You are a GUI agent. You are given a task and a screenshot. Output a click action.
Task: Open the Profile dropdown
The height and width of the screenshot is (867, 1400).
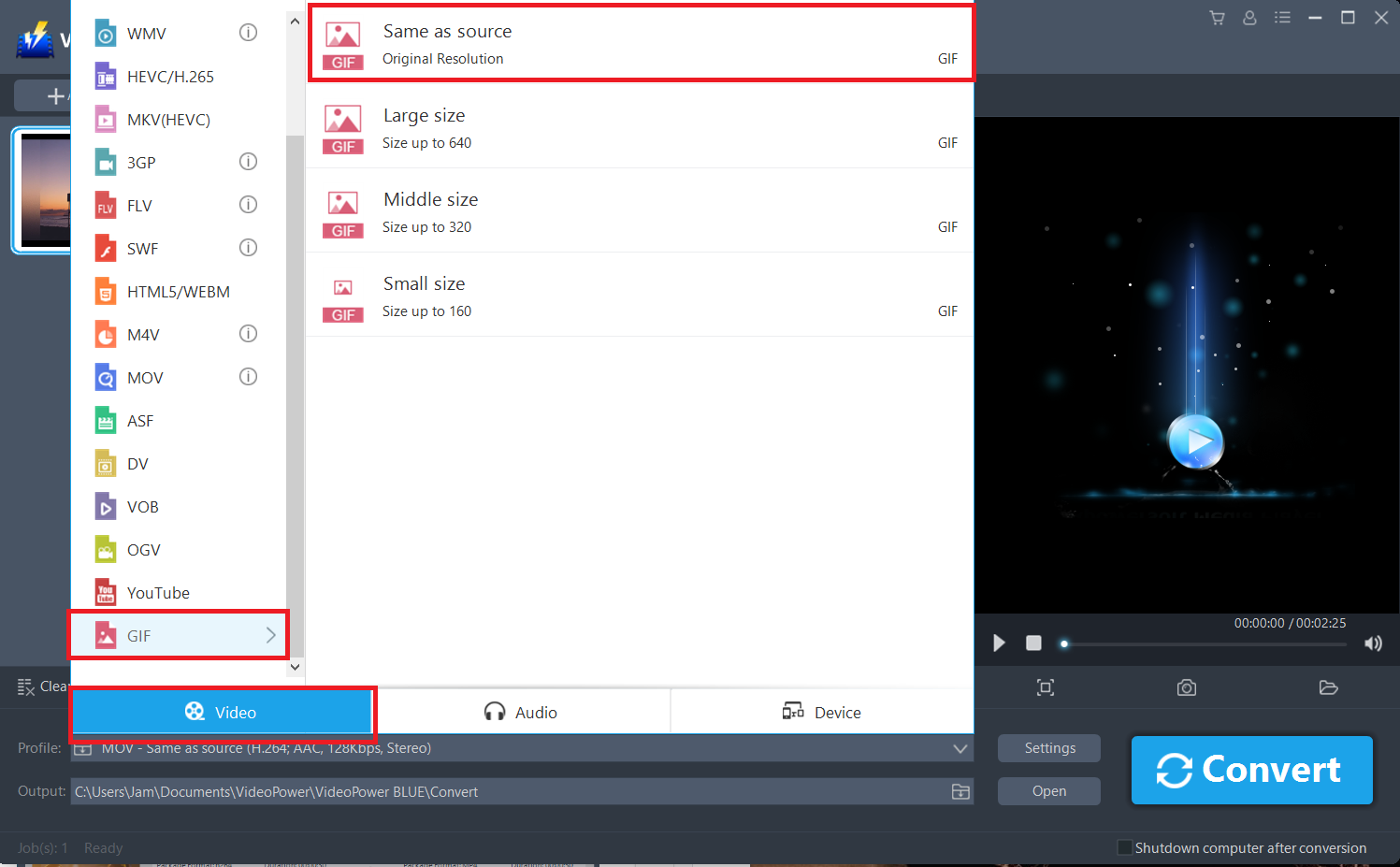[960, 748]
